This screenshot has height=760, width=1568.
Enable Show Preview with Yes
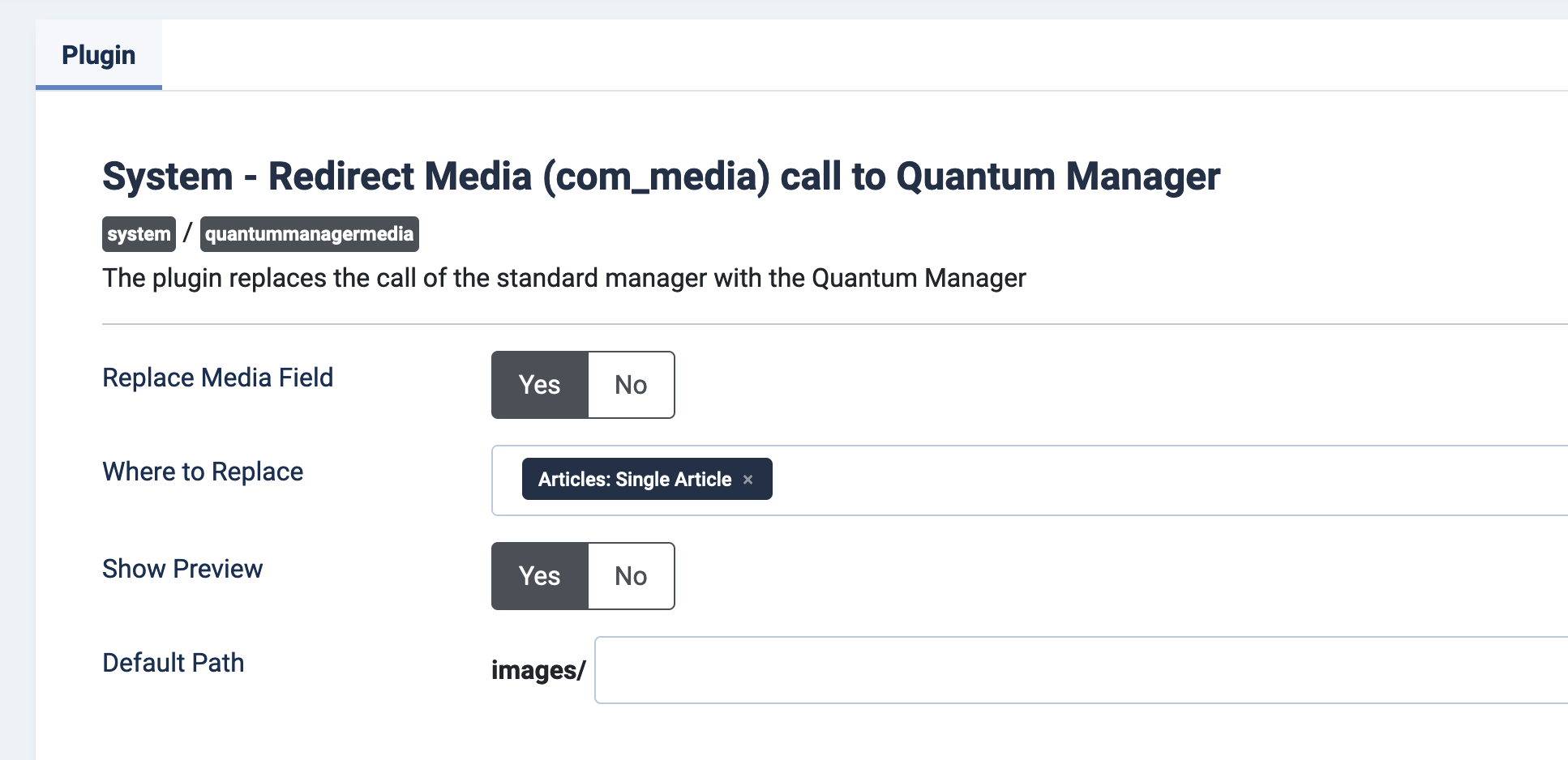(x=539, y=576)
